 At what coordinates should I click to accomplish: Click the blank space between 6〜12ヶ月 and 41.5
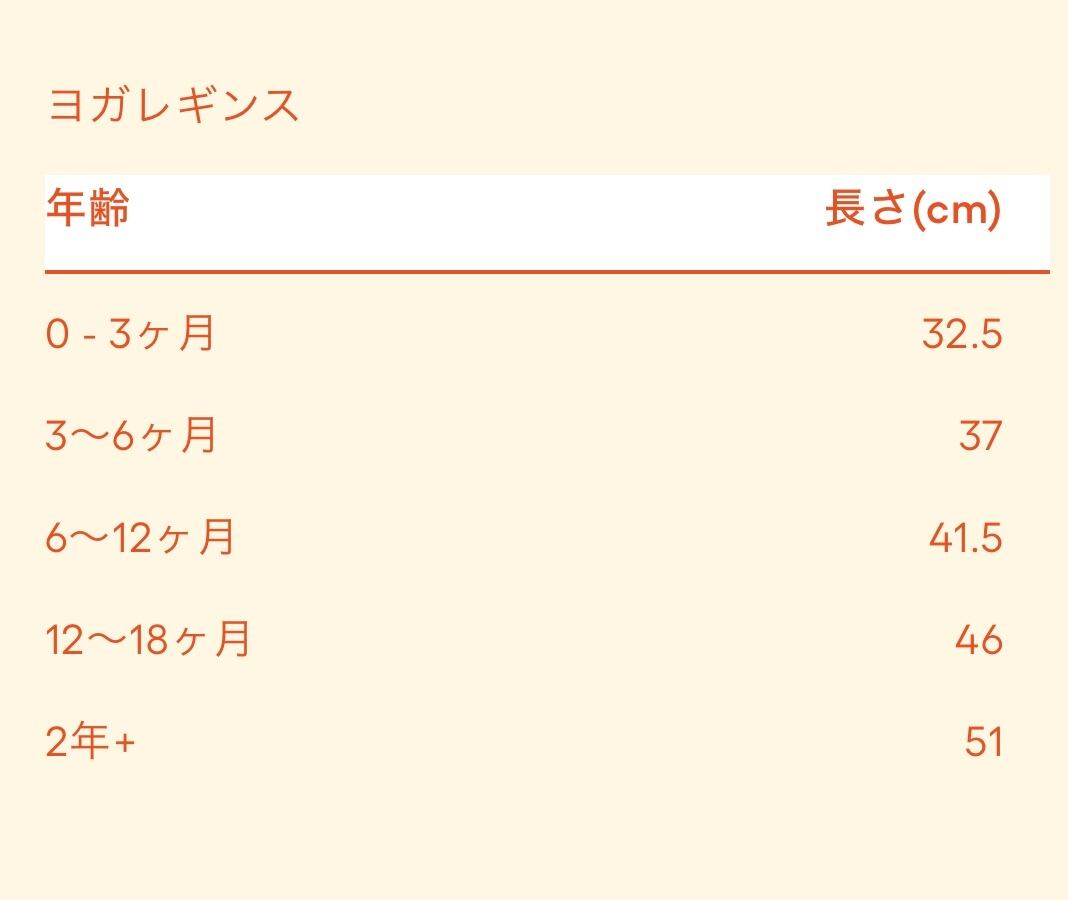point(580,538)
